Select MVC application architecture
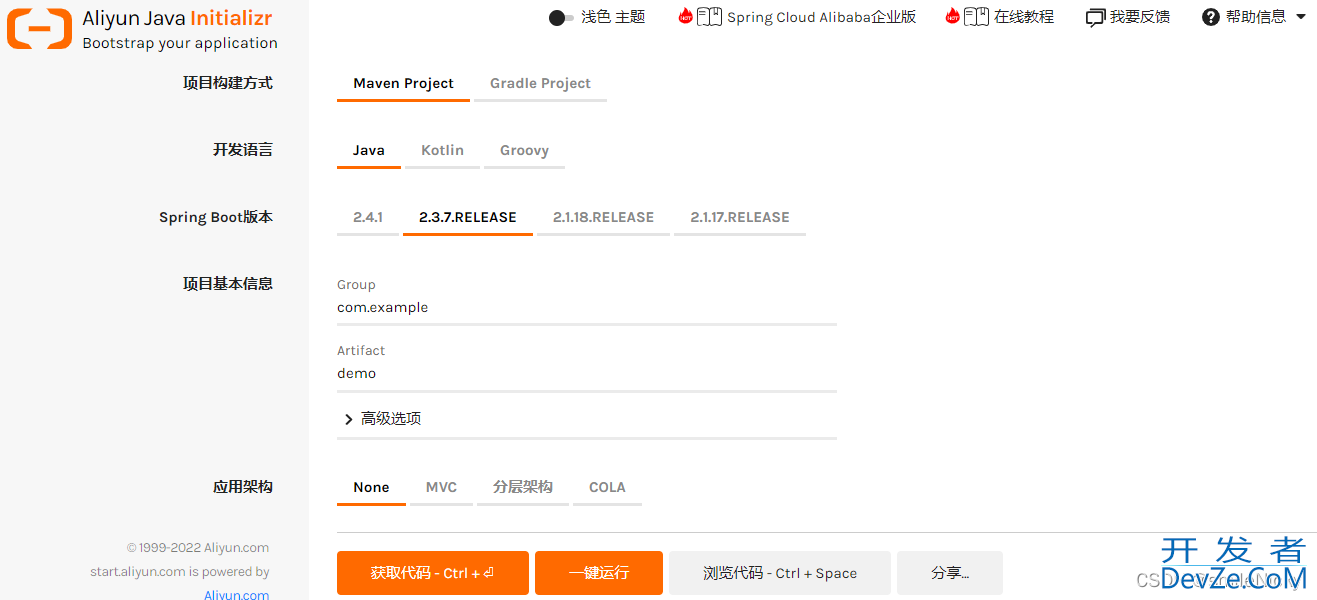1317x600 pixels. coord(441,487)
